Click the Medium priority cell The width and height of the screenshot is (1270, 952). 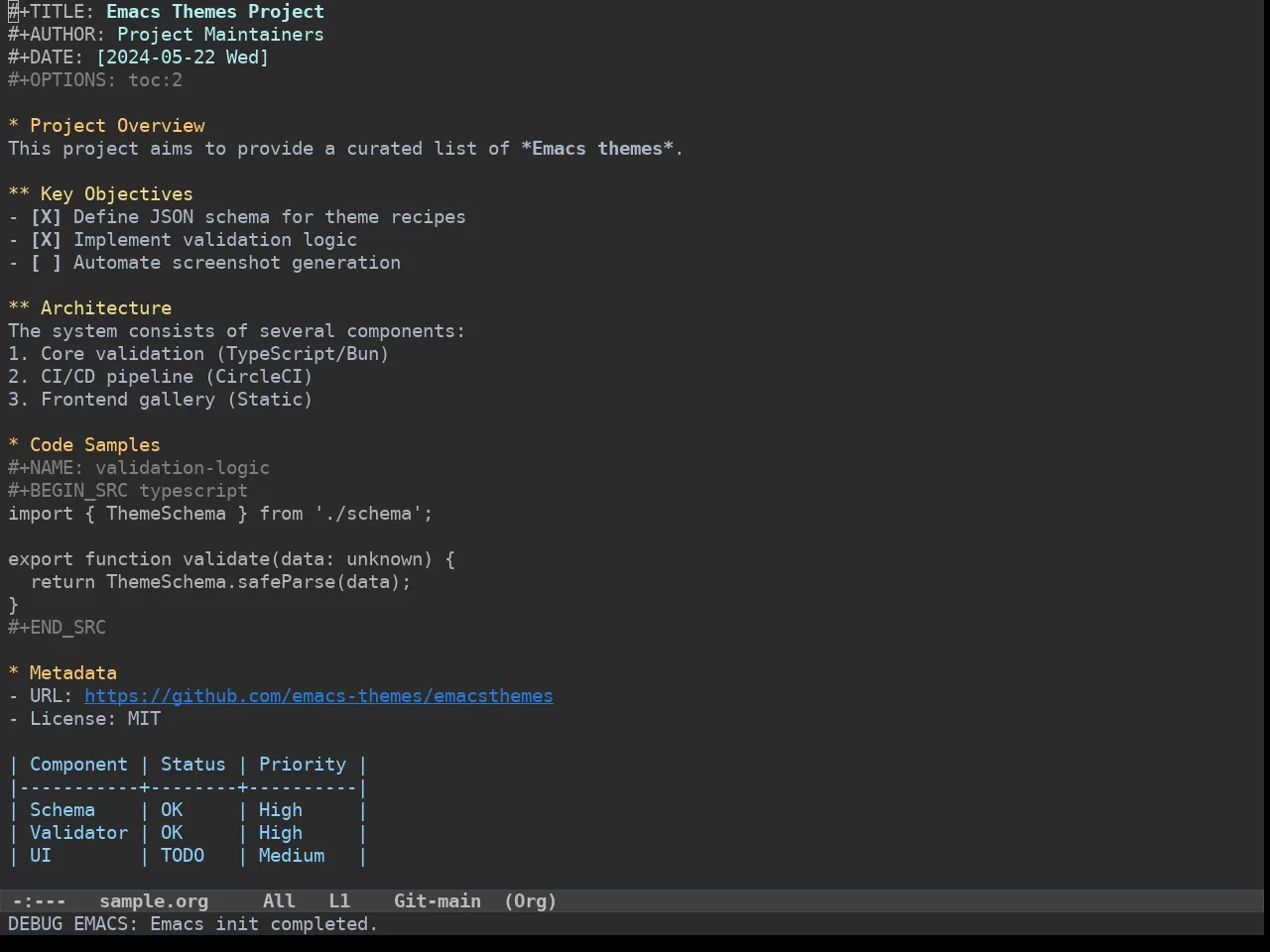pos(292,856)
